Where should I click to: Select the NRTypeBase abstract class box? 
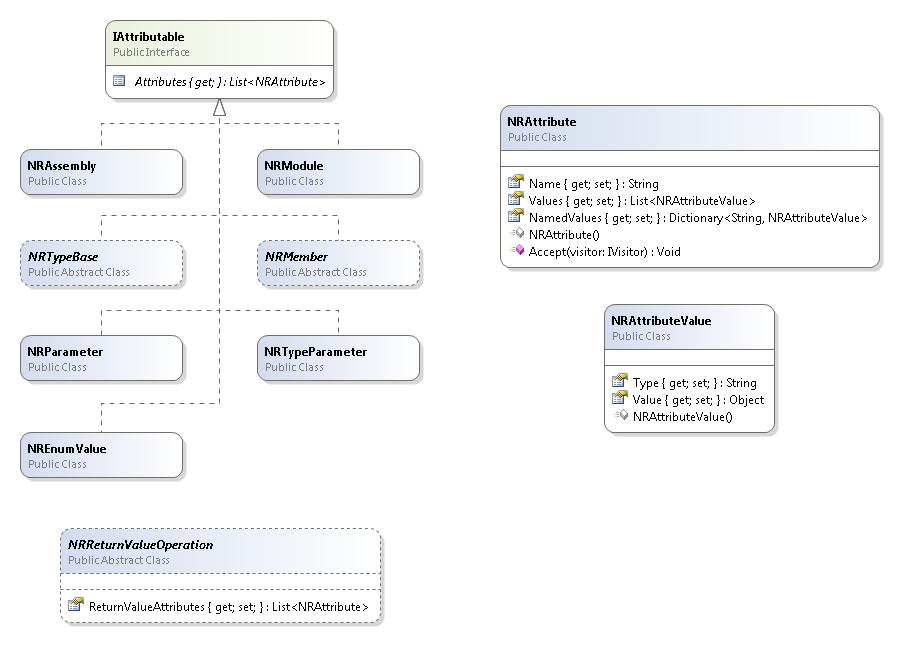[101, 263]
